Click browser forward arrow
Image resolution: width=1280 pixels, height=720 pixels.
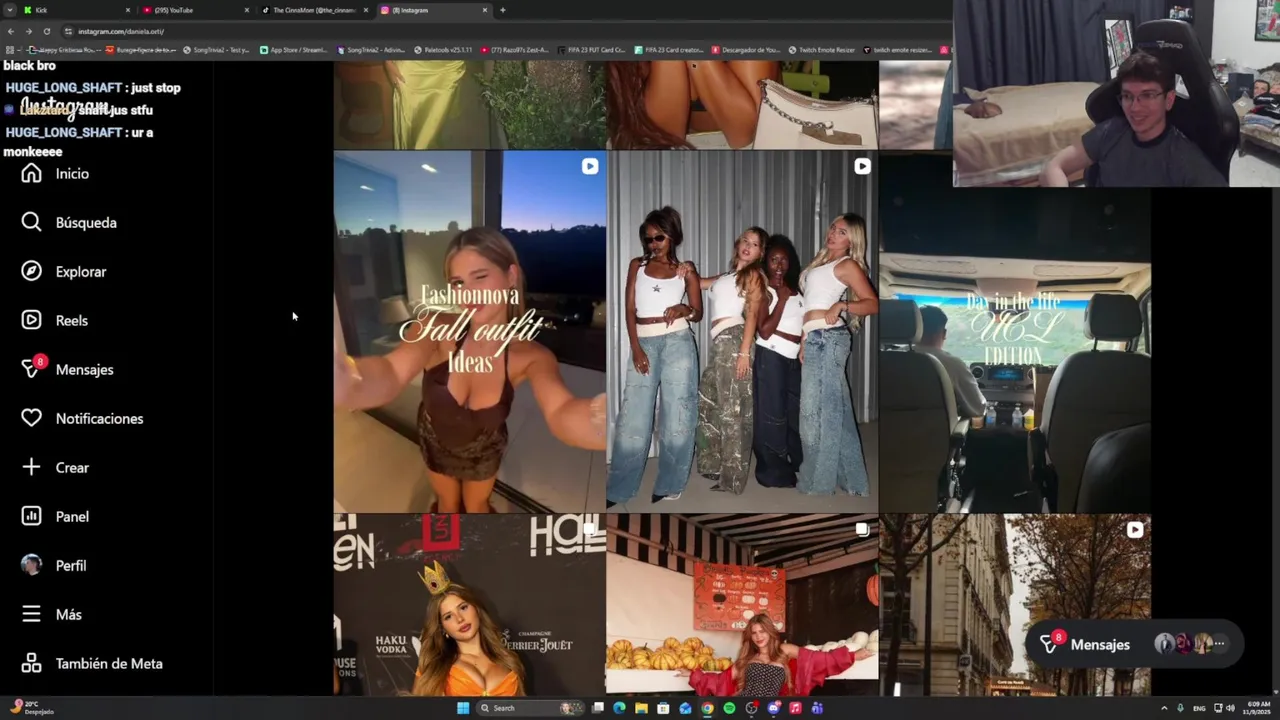(28, 31)
